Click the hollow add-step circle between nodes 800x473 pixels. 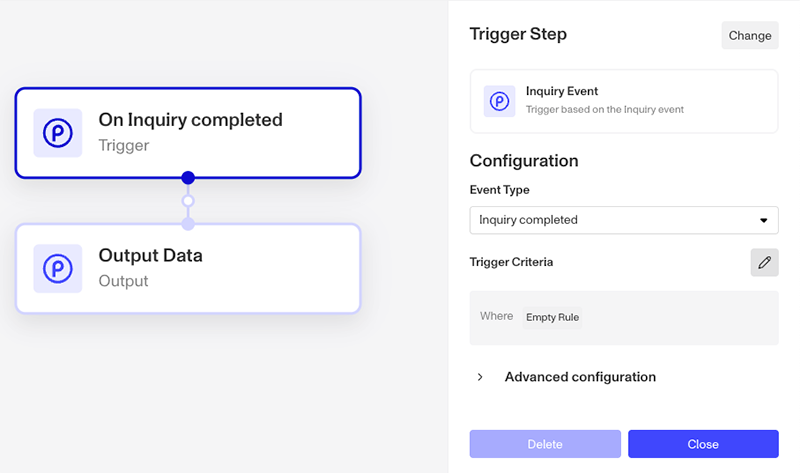click(x=188, y=201)
